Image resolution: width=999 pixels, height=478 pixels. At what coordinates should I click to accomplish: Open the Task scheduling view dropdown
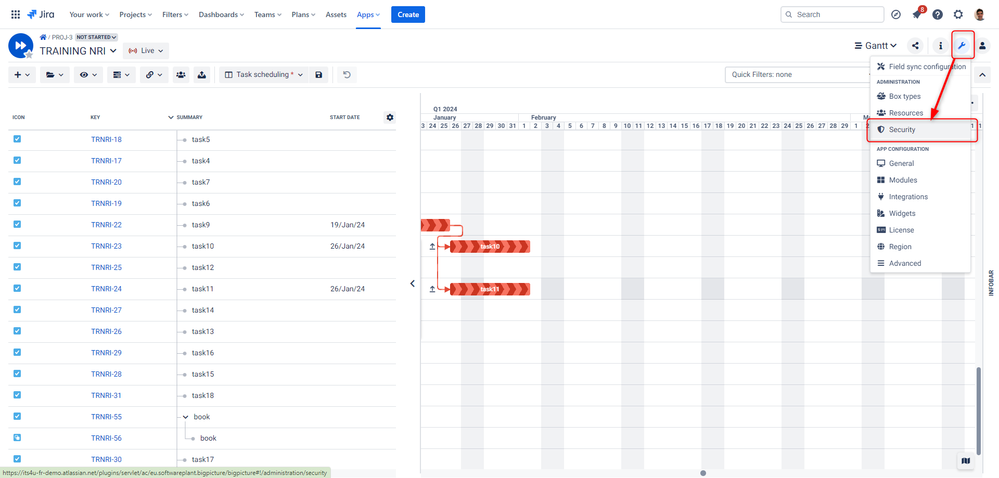point(264,75)
